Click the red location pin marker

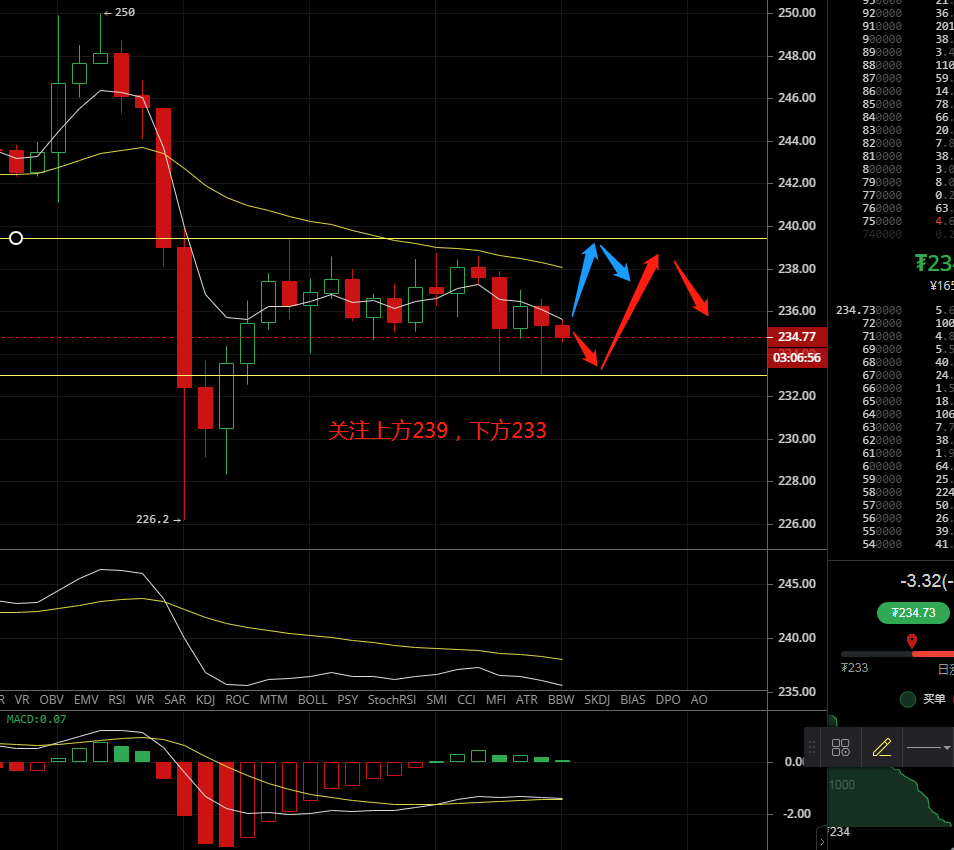pyautogui.click(x=912, y=641)
